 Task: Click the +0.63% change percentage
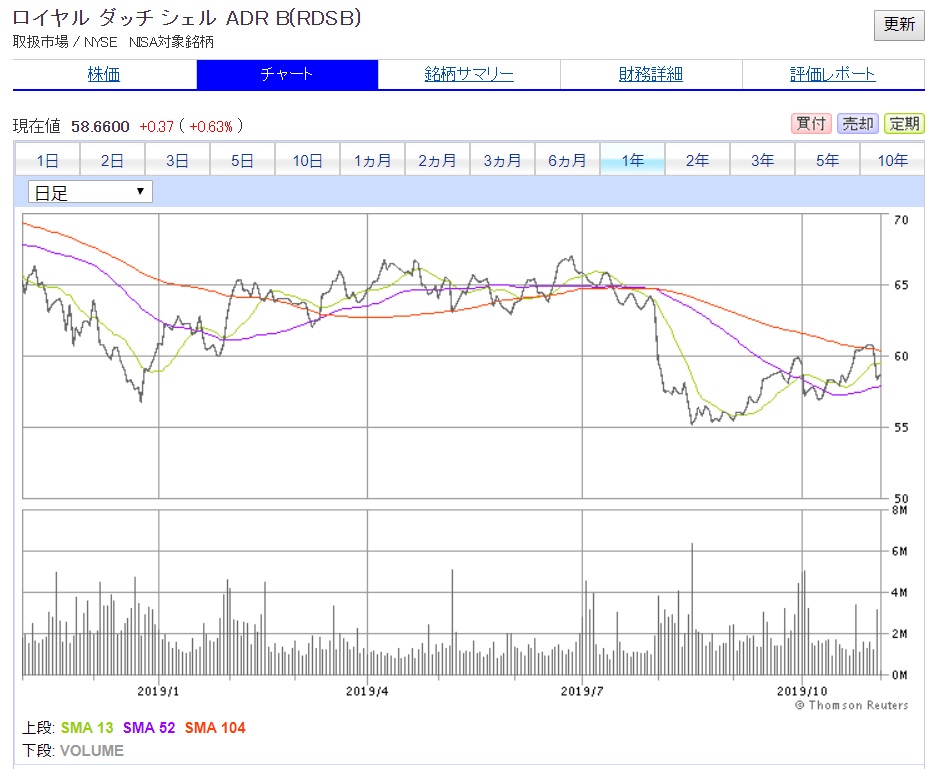pyautogui.click(x=211, y=127)
